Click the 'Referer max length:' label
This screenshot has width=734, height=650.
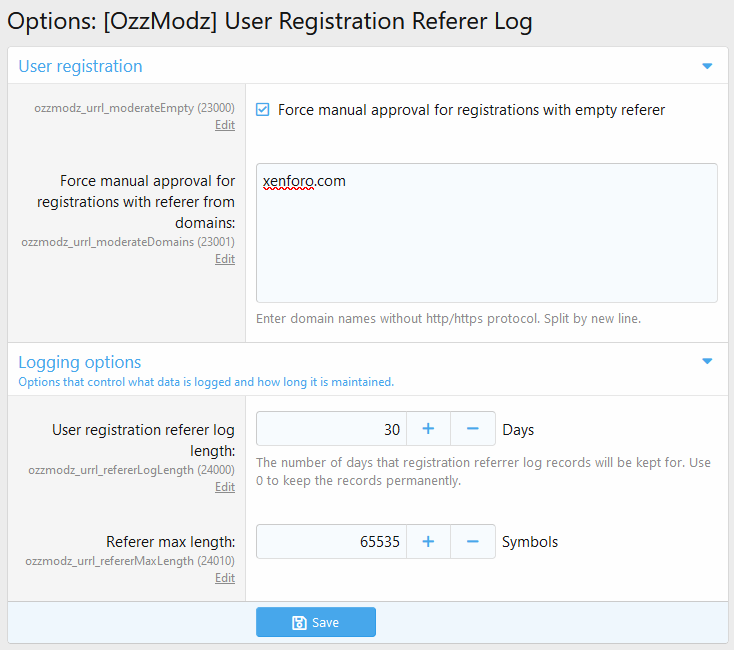(170, 542)
